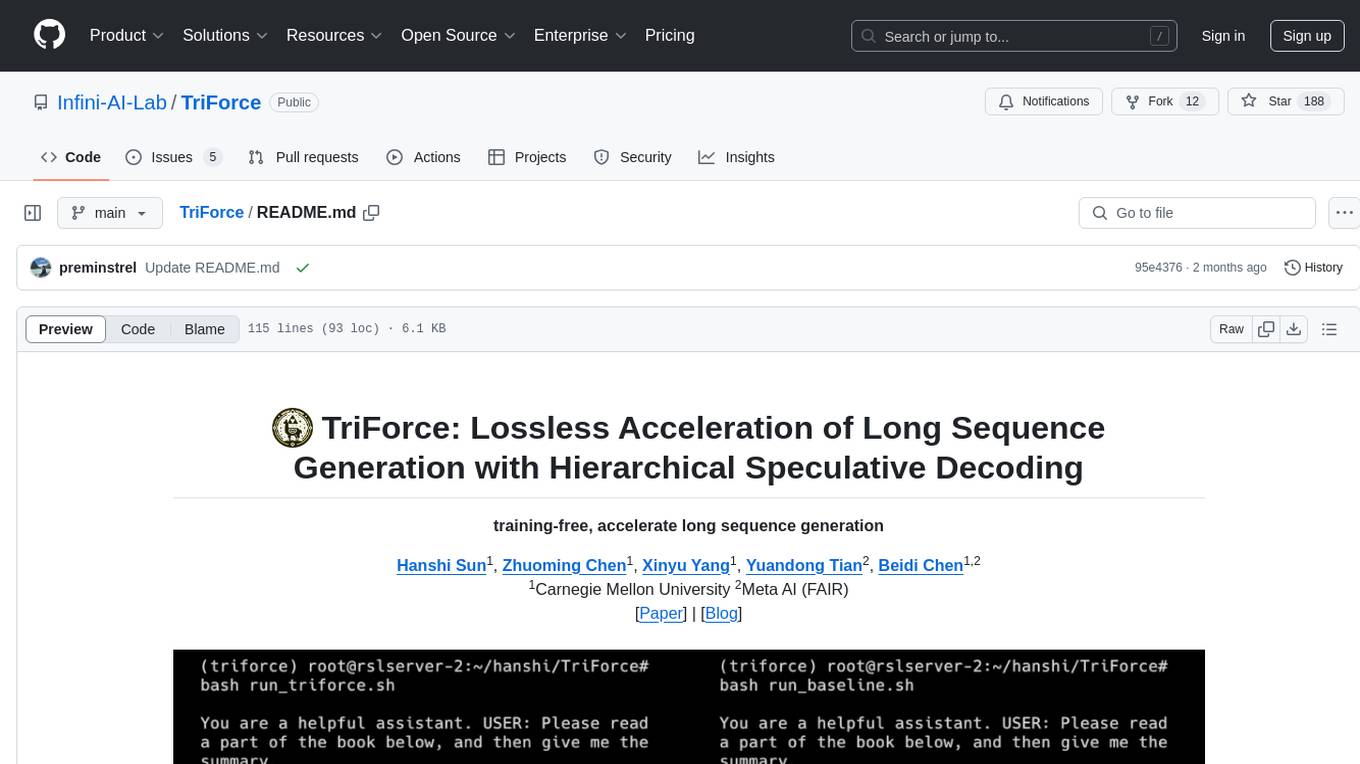Switch to the Projects tab
The height and width of the screenshot is (764, 1360).
click(x=527, y=157)
